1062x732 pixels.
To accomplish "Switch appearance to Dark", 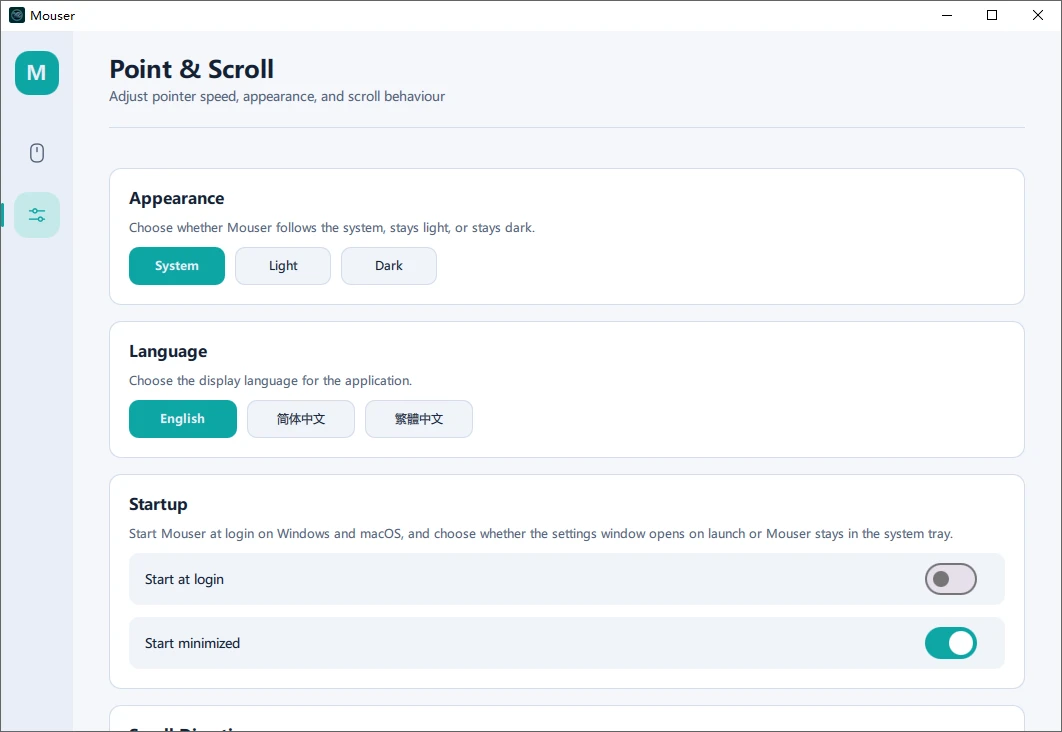I will 389,266.
